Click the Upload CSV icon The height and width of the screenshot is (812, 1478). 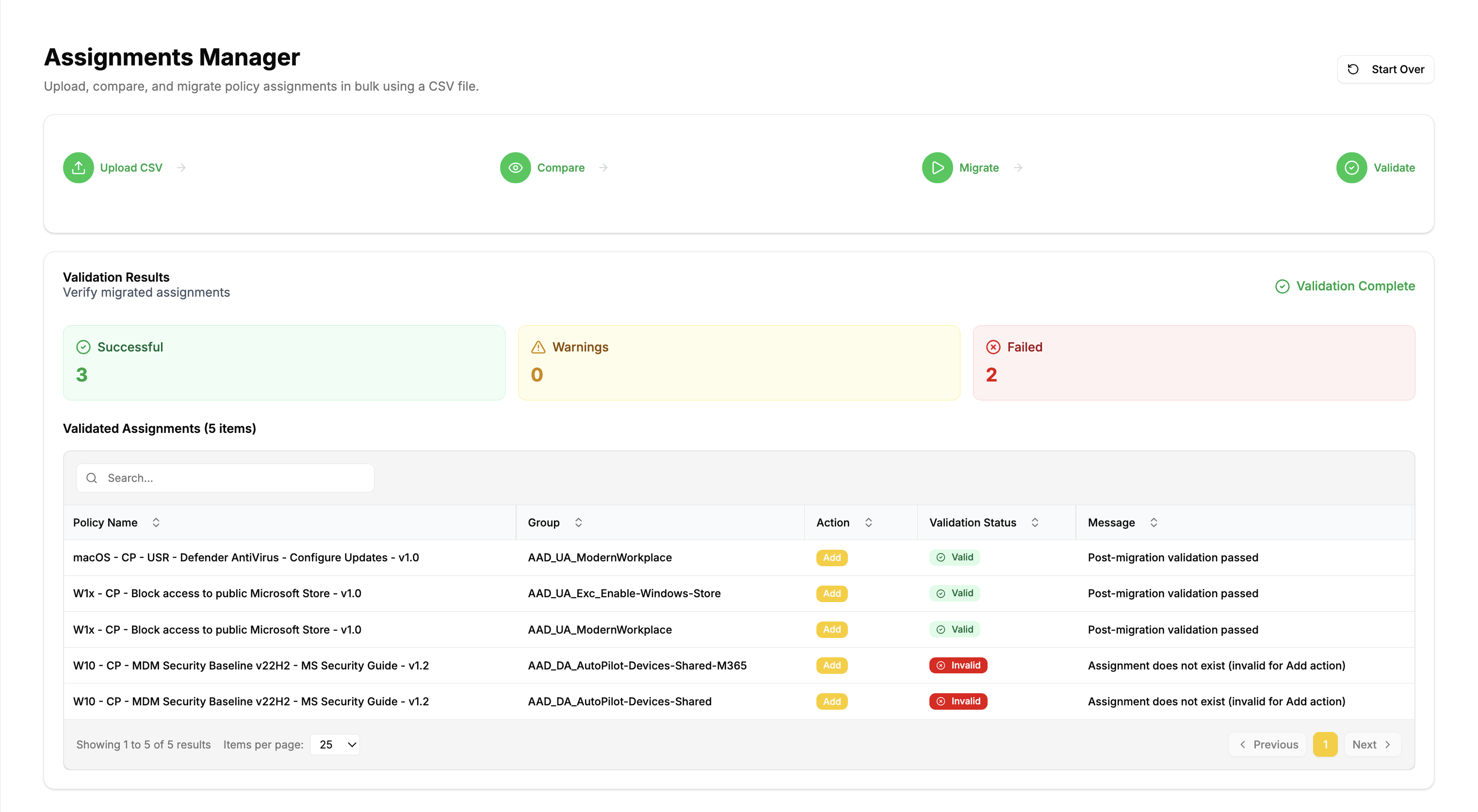pos(78,167)
